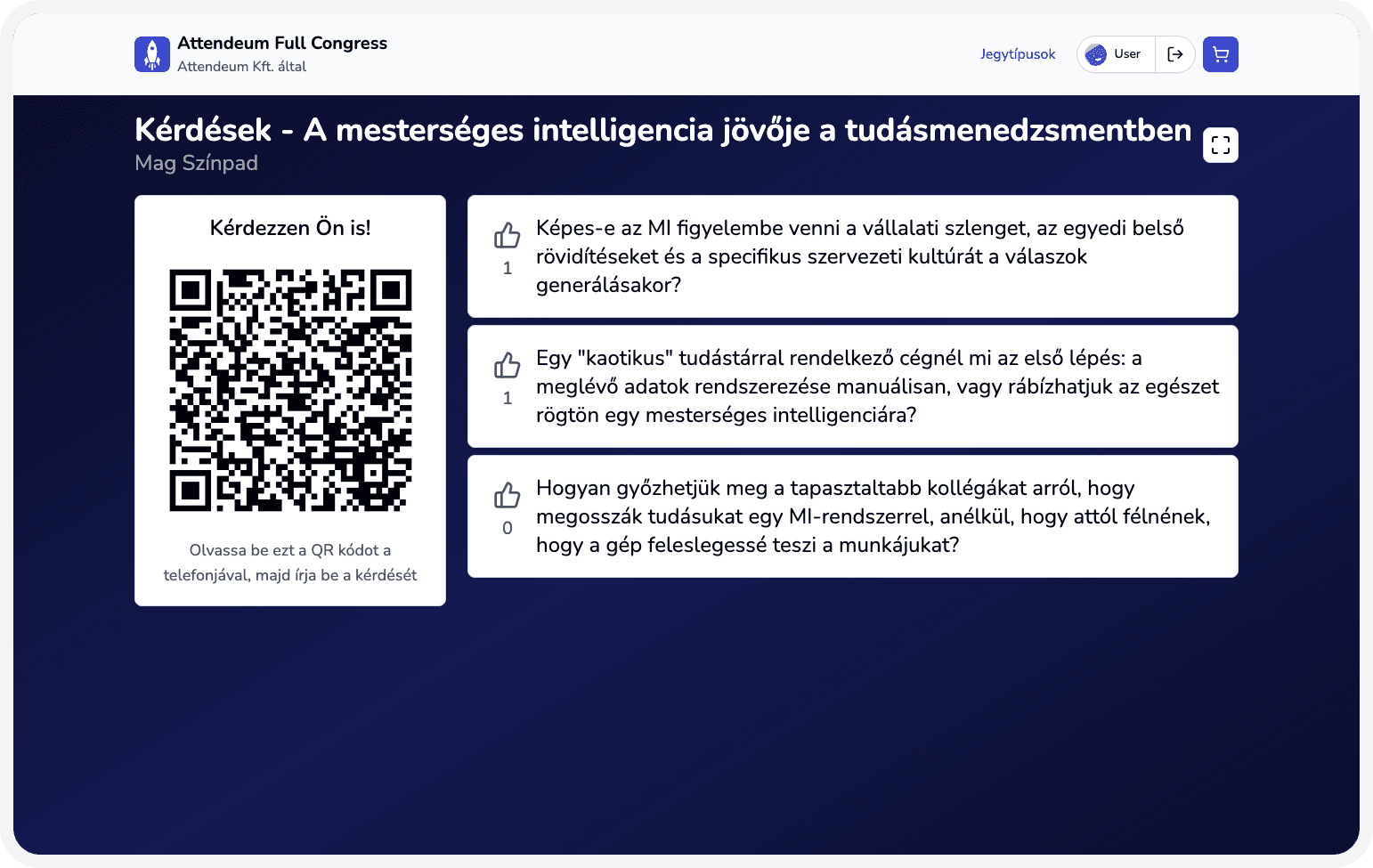Image resolution: width=1373 pixels, height=868 pixels.
Task: Click the logout arrow icon
Action: point(1175,54)
